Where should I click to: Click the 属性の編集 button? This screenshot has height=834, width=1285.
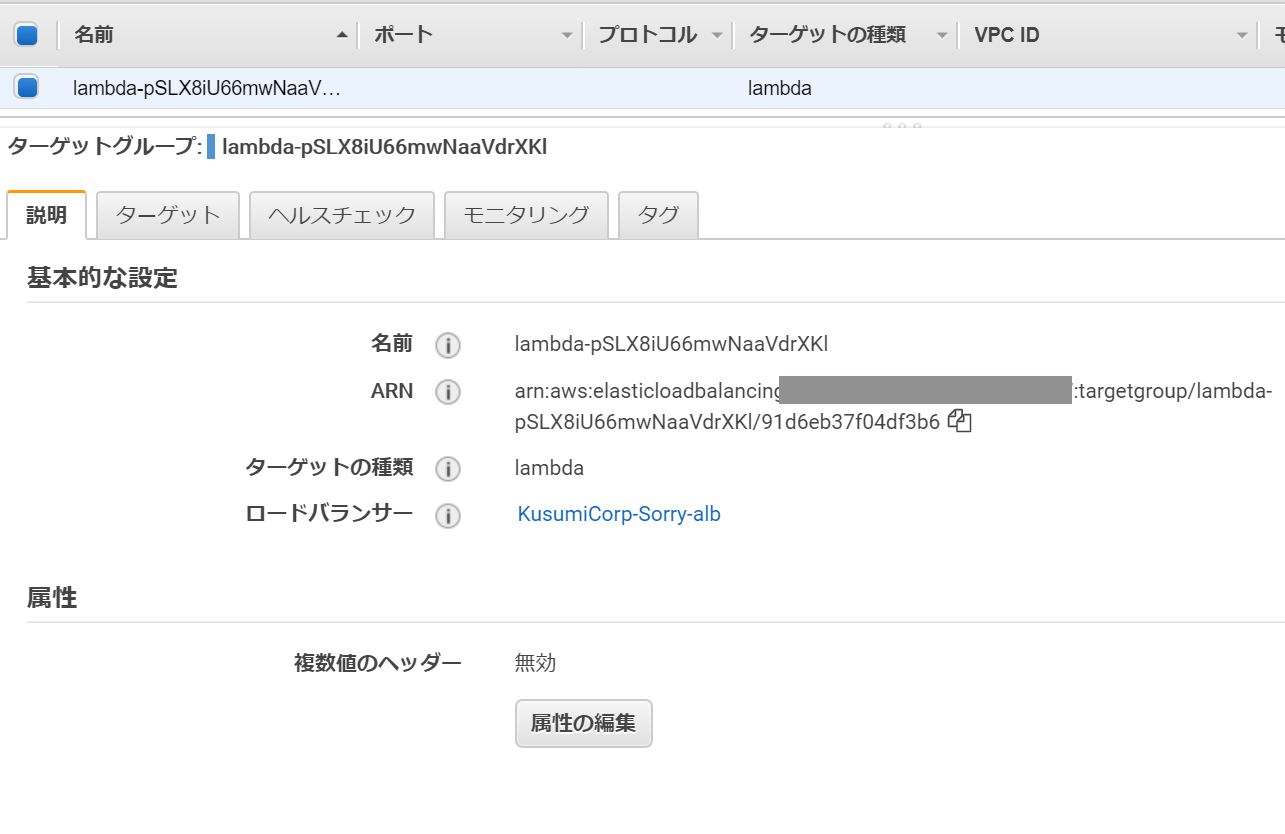(x=583, y=723)
